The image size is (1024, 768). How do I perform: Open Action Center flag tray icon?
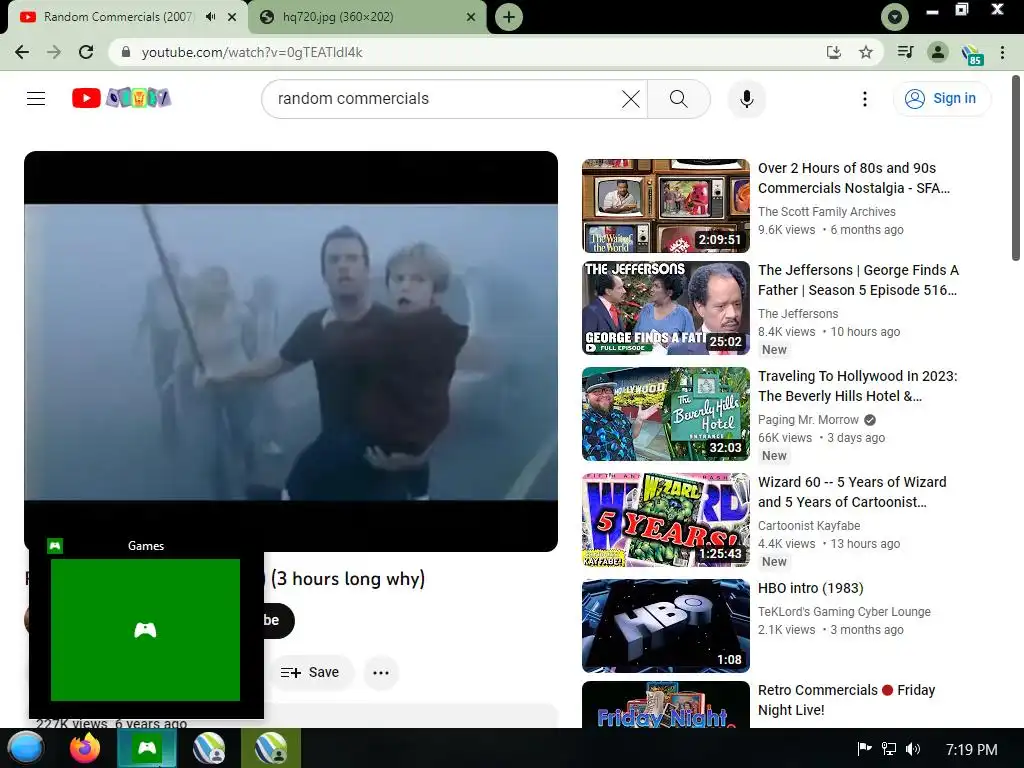point(864,748)
